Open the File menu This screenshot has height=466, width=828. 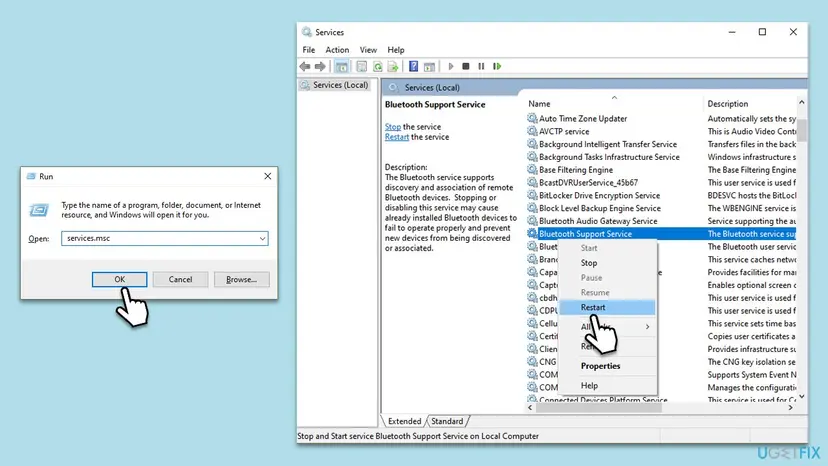tap(308, 50)
